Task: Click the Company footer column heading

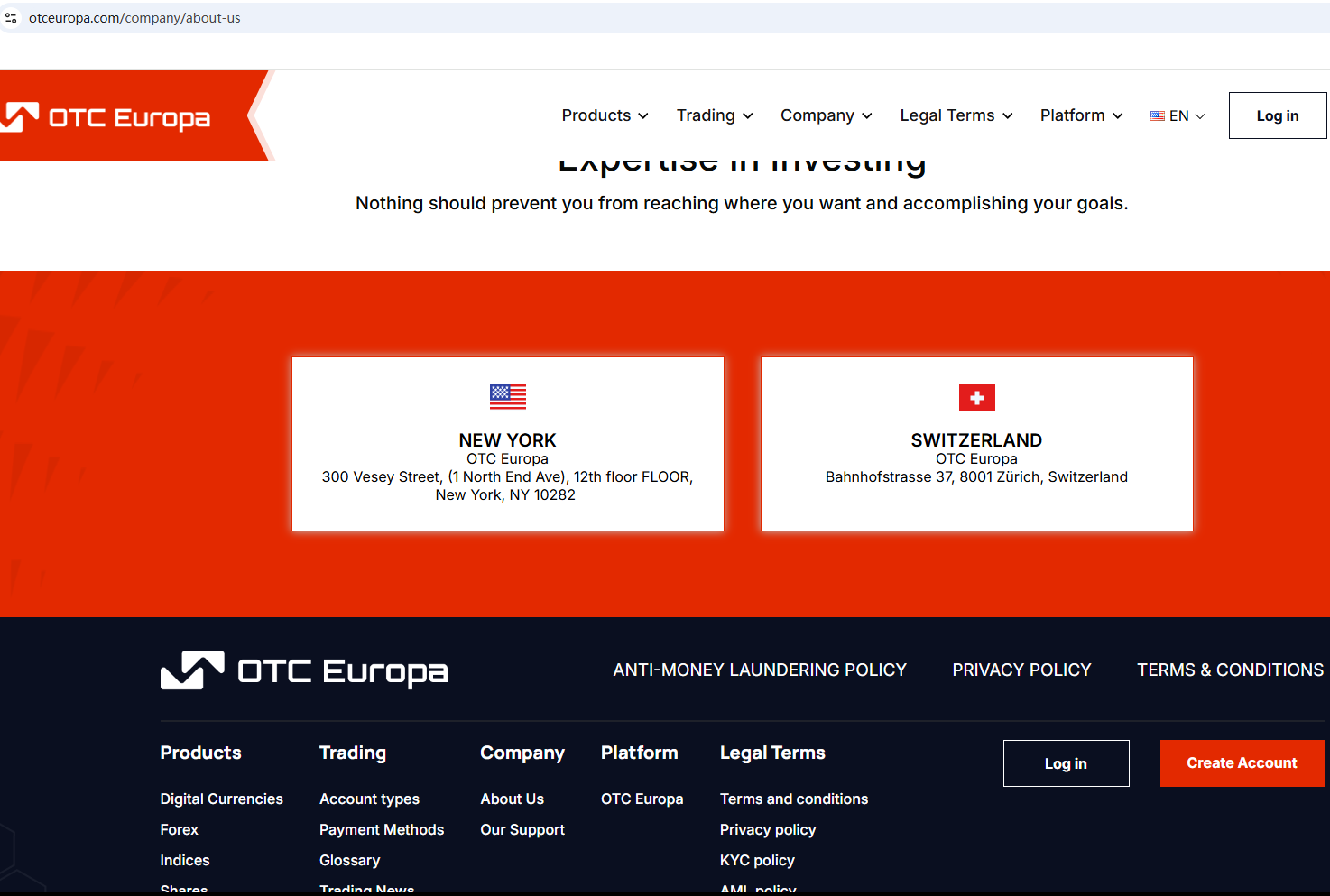Action: coord(522,753)
